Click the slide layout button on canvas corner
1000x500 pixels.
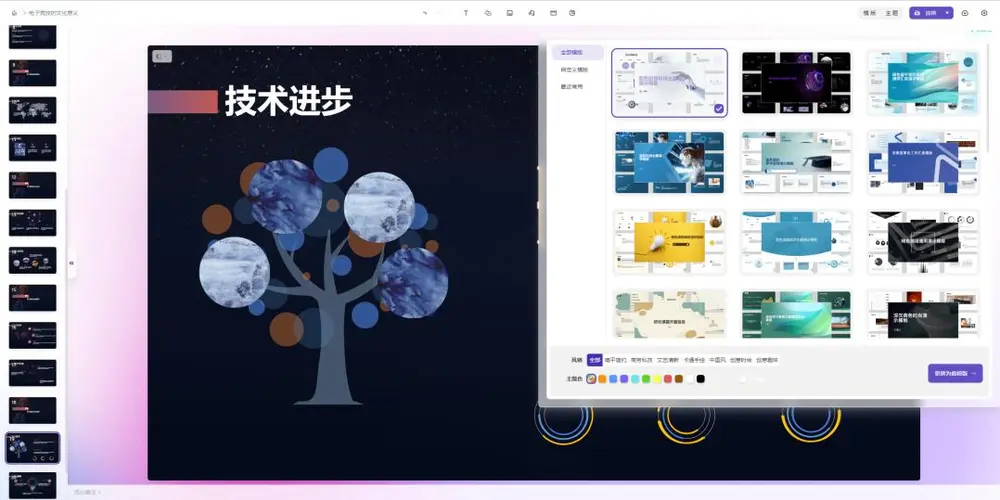click(161, 57)
